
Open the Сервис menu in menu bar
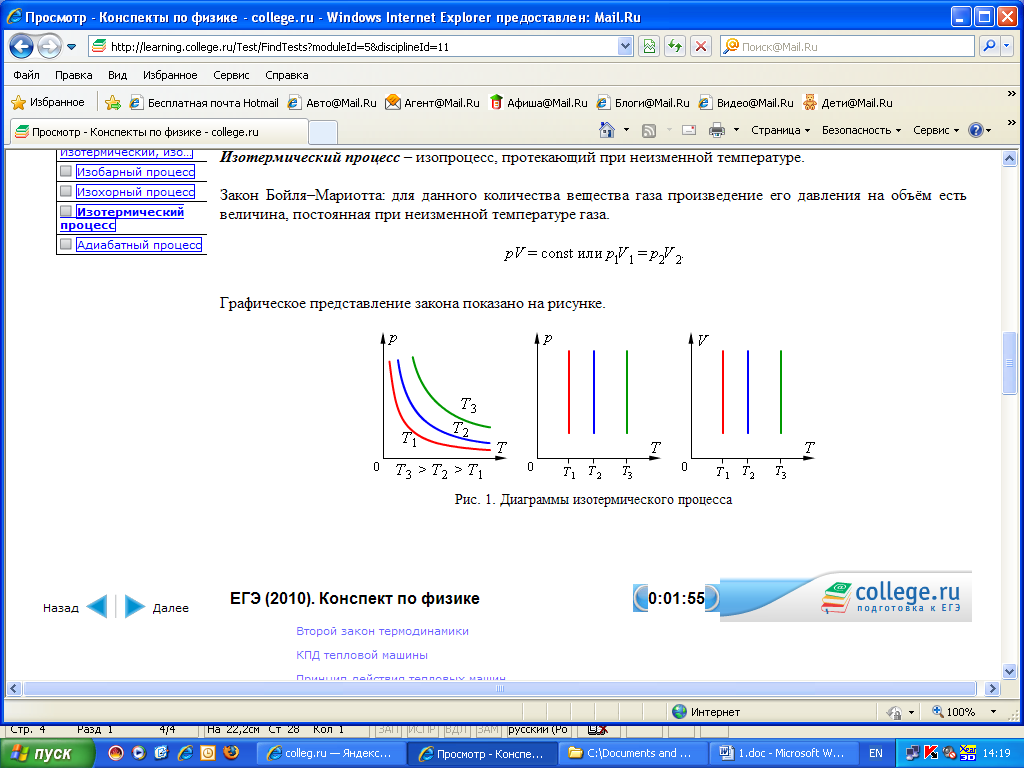tap(231, 75)
